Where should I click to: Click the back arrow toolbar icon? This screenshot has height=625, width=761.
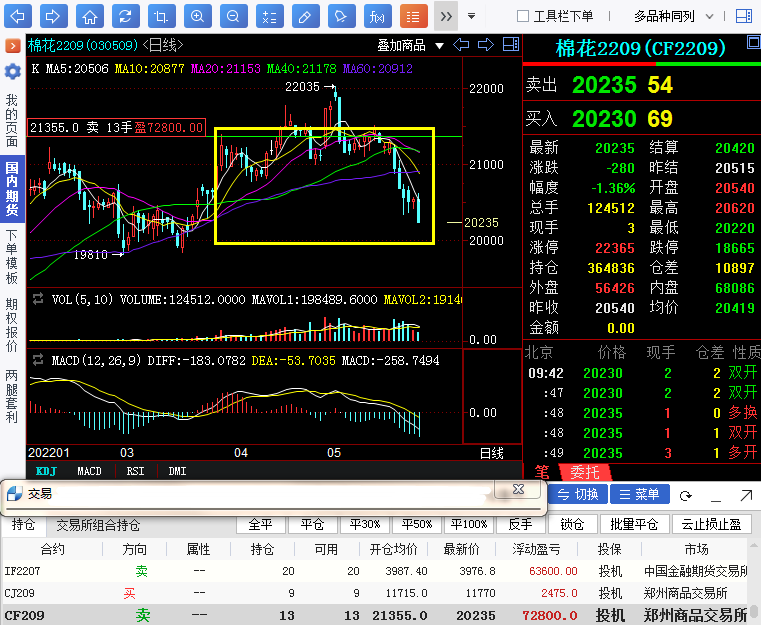tap(19, 16)
